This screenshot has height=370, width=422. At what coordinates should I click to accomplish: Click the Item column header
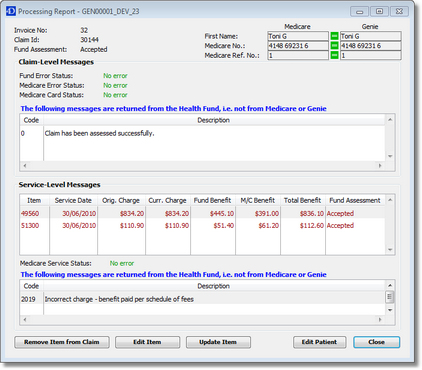click(34, 200)
